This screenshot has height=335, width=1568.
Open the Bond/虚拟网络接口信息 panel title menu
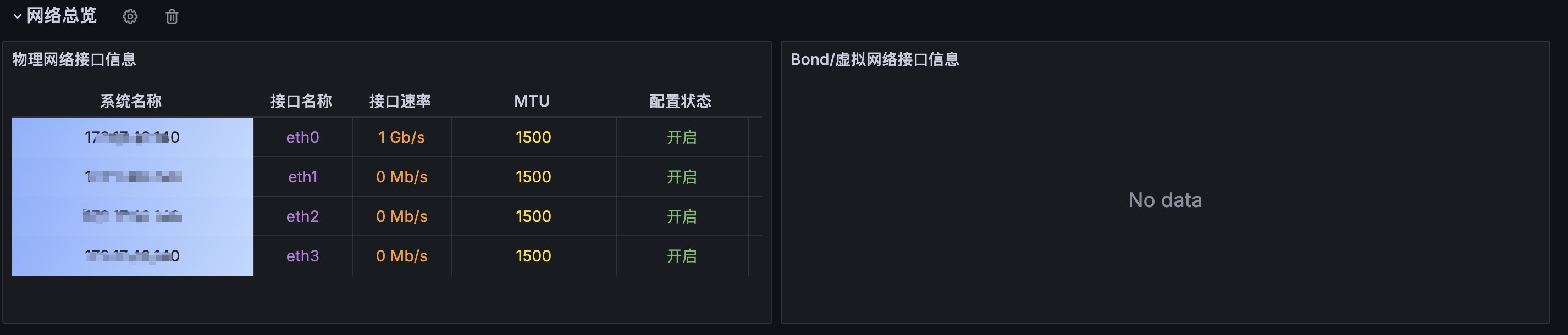point(875,59)
